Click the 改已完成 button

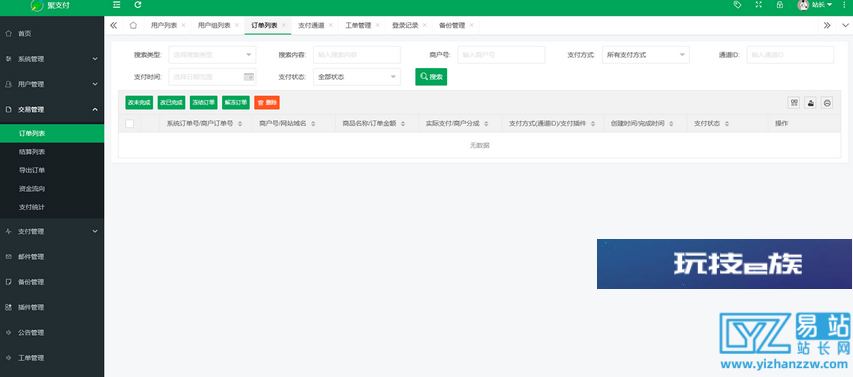tap(171, 102)
